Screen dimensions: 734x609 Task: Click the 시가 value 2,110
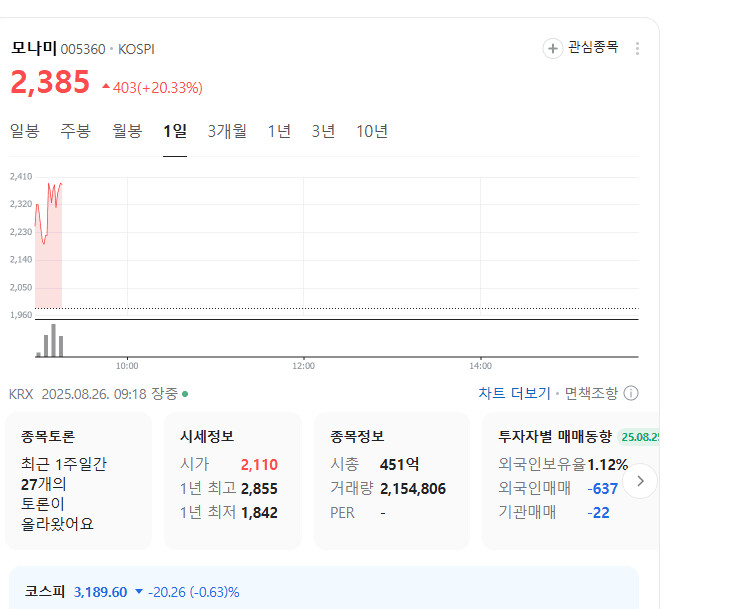click(259, 465)
